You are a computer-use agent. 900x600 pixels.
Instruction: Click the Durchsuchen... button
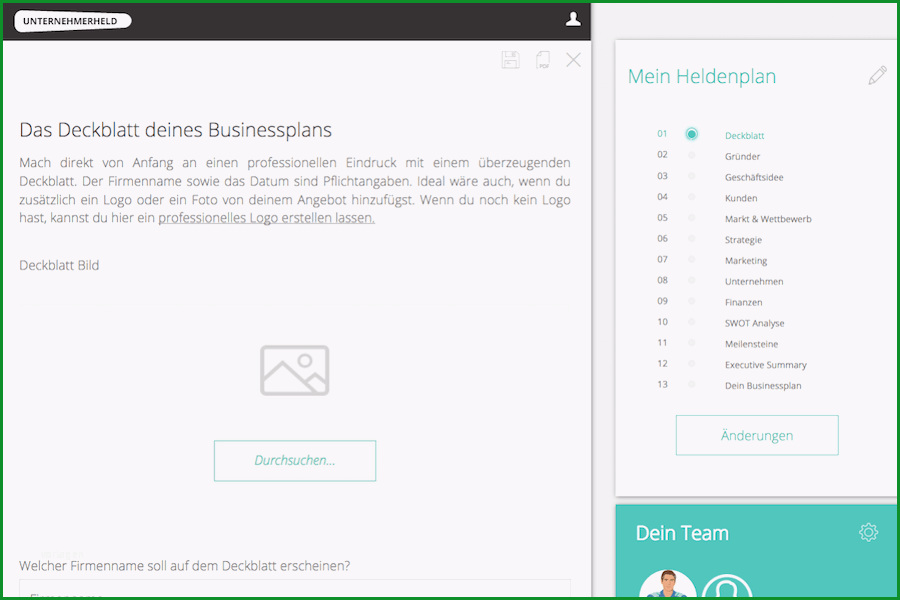click(x=295, y=460)
